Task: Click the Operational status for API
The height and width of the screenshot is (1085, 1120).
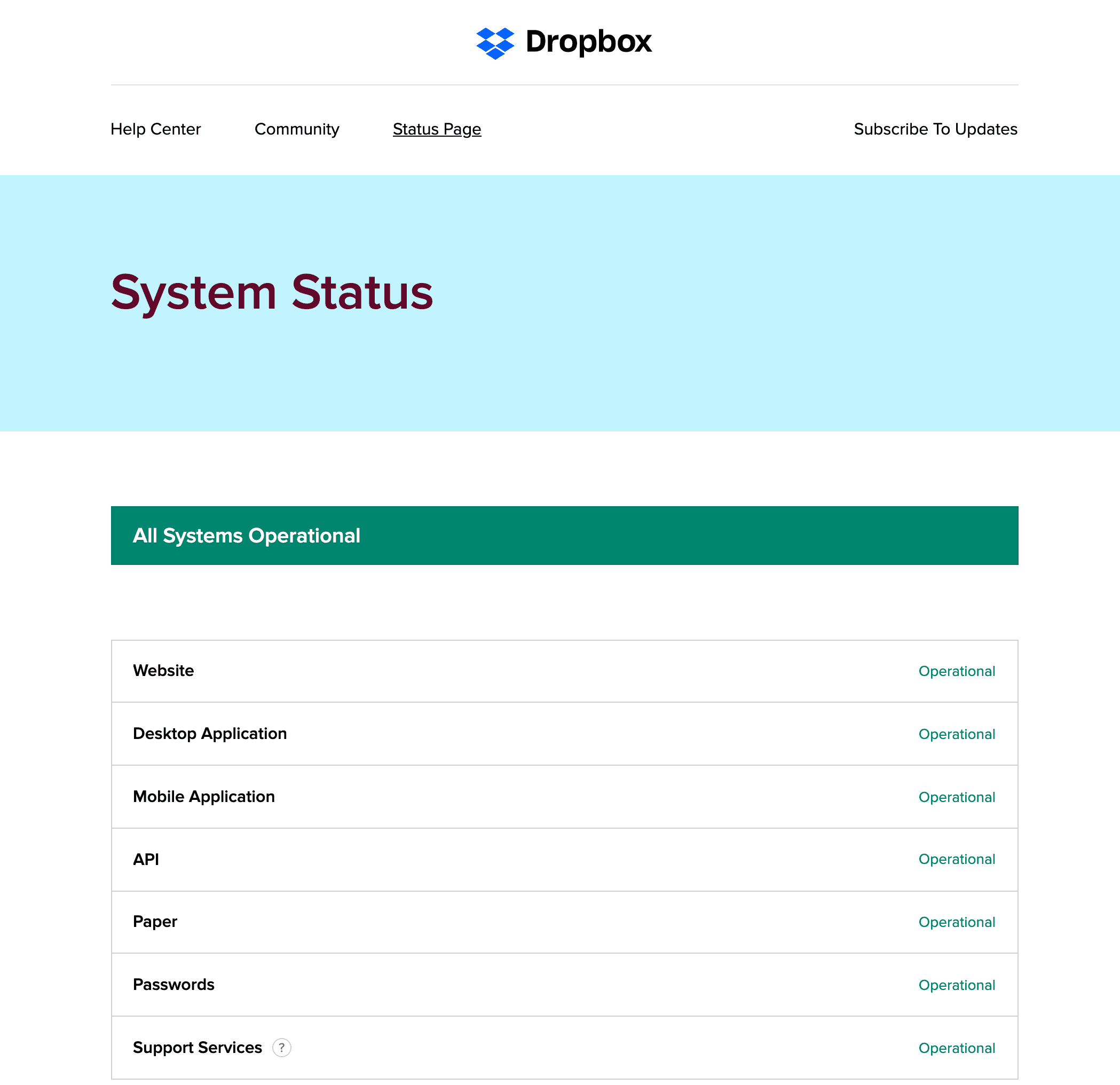Action: pyautogui.click(x=957, y=859)
